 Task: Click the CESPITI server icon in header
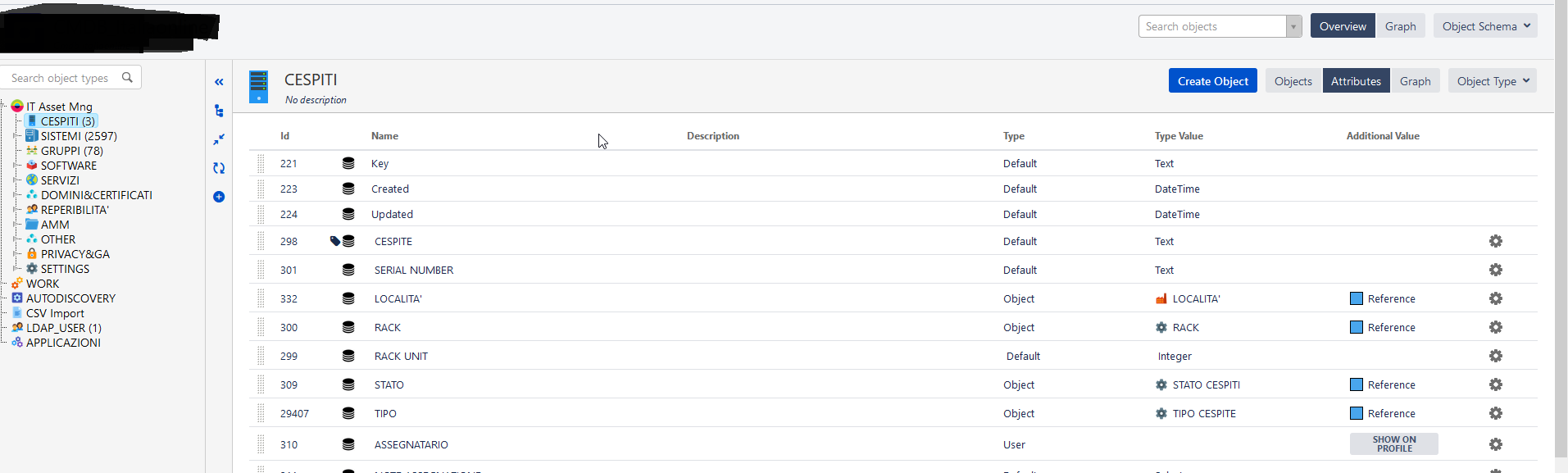pyautogui.click(x=258, y=86)
